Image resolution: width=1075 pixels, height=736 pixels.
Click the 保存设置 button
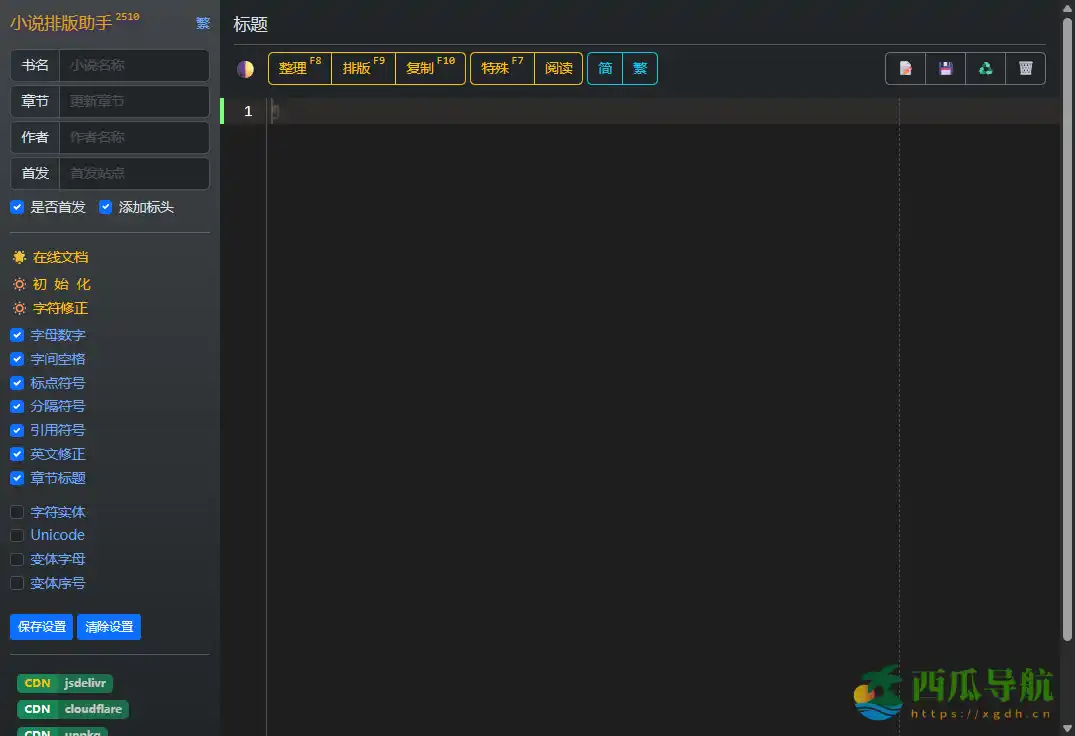(x=42, y=627)
